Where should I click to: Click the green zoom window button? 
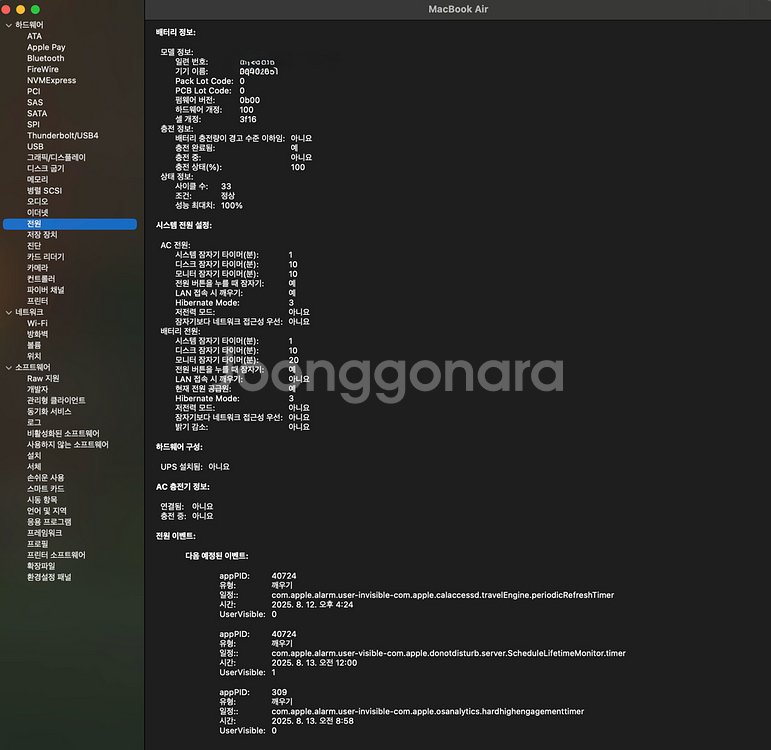click(x=35, y=9)
